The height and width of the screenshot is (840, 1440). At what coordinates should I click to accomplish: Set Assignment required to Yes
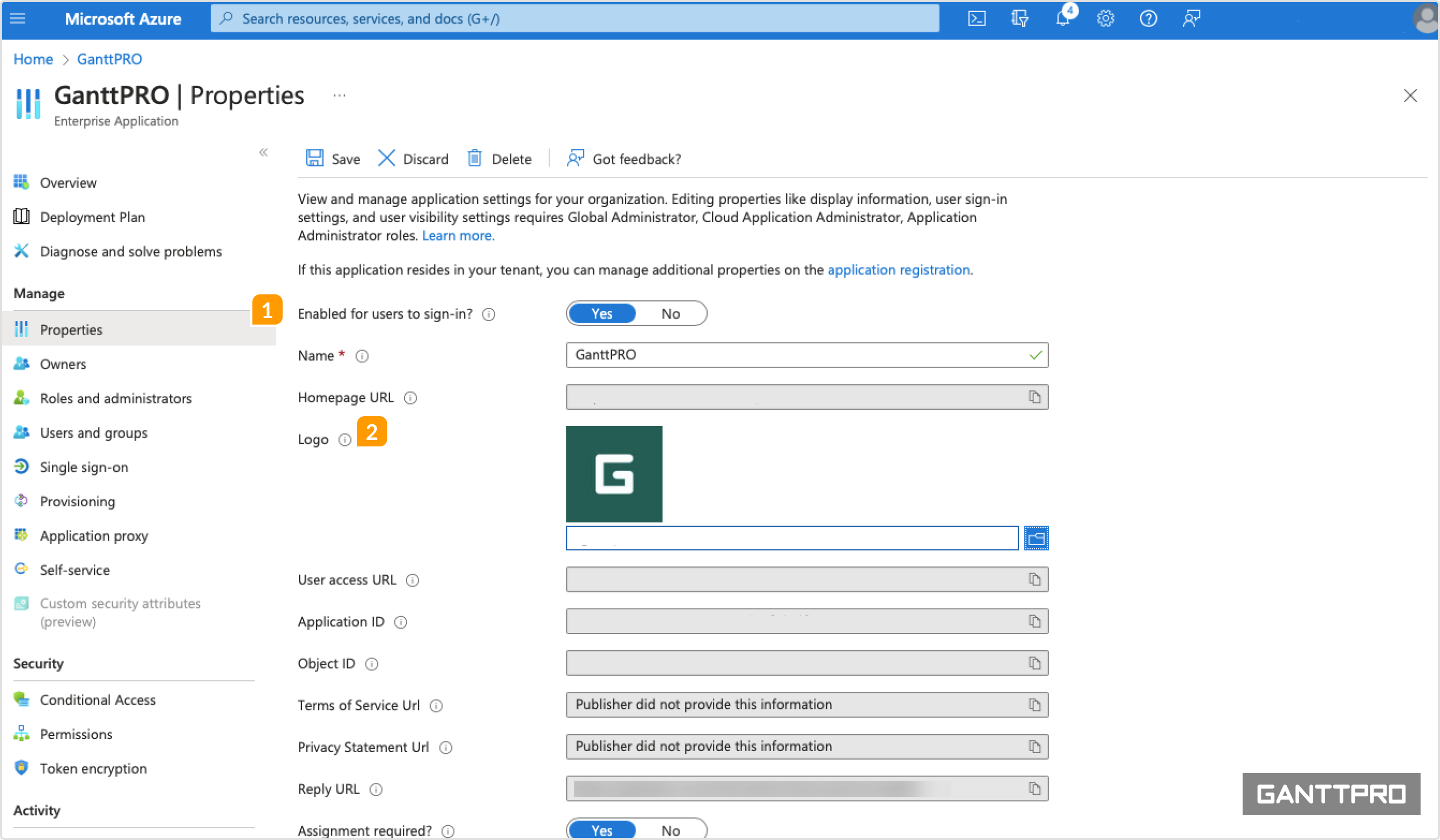click(x=602, y=830)
